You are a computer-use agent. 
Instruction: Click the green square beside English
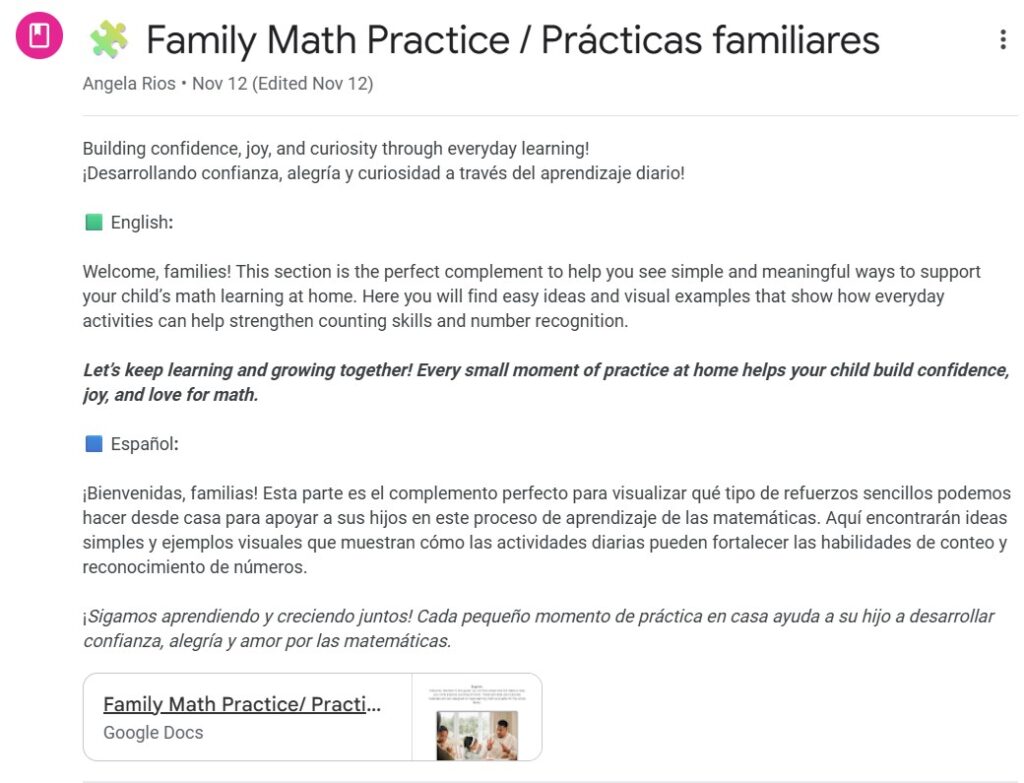94,223
